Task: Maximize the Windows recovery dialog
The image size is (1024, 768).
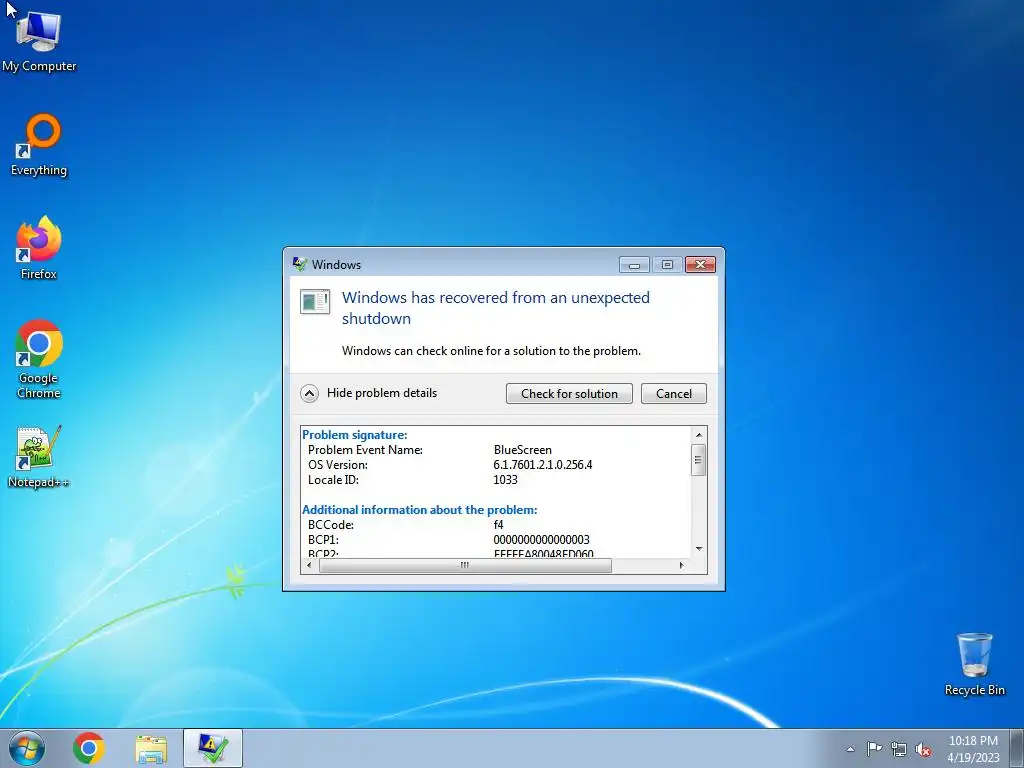Action: pos(667,264)
